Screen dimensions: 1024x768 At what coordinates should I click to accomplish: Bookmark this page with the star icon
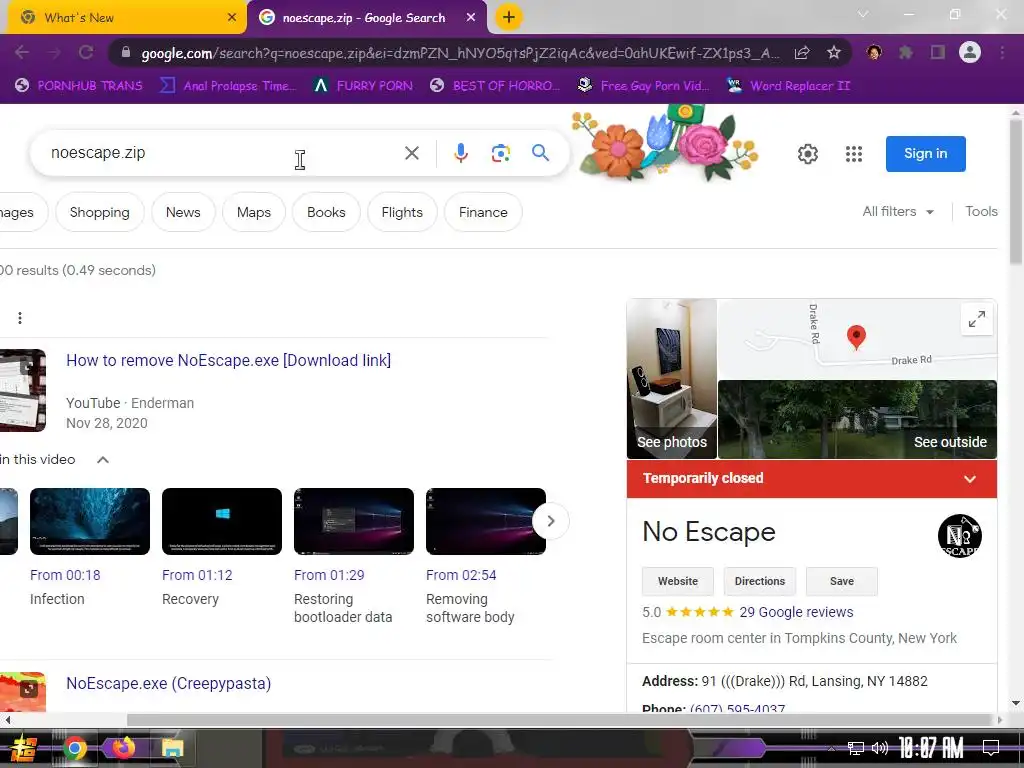coord(833,52)
